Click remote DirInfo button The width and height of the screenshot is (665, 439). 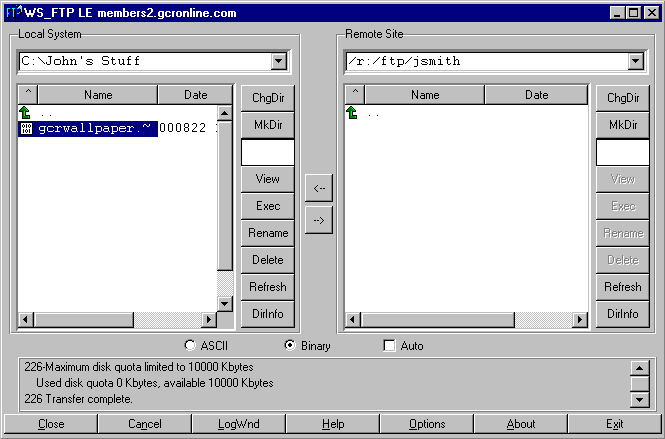pyautogui.click(x=623, y=314)
